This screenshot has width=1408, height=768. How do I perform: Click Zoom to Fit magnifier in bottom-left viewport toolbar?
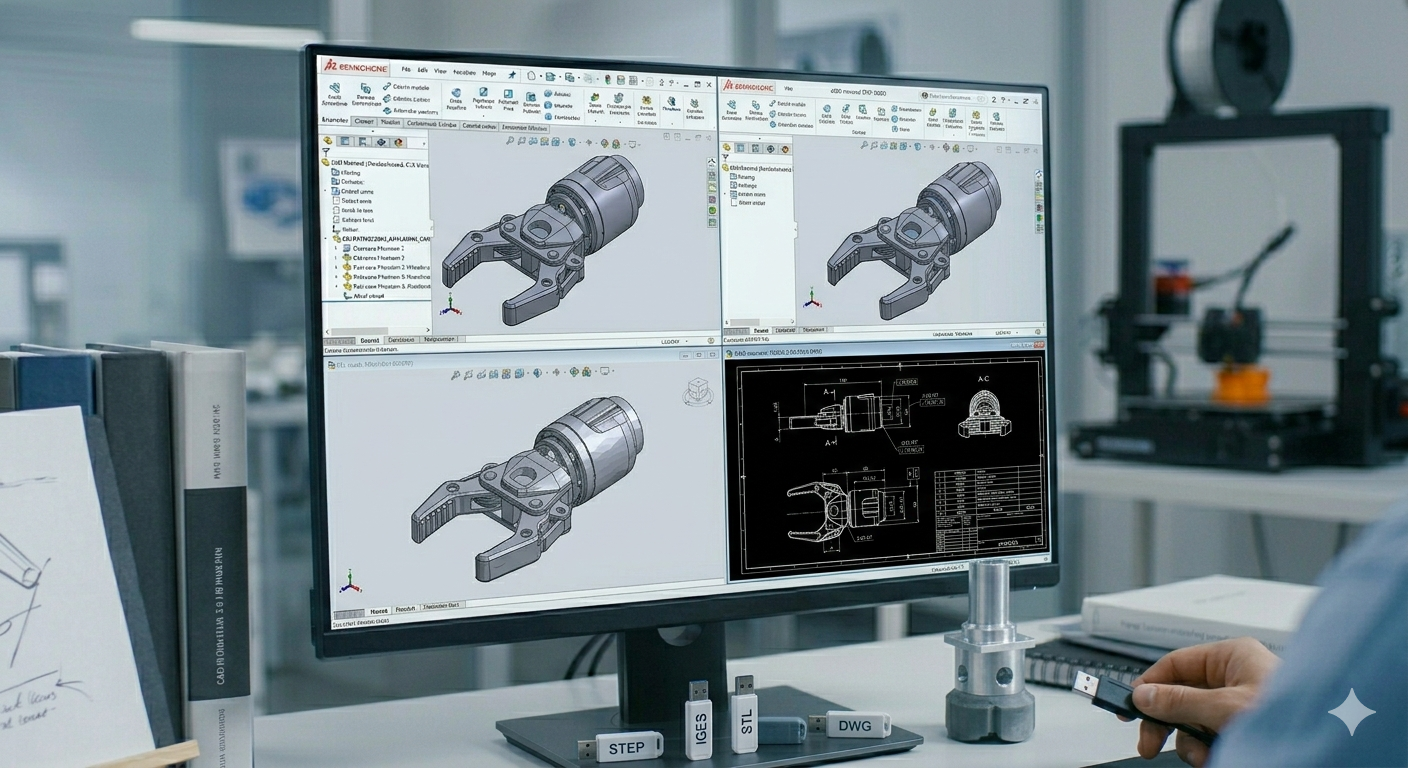(455, 375)
